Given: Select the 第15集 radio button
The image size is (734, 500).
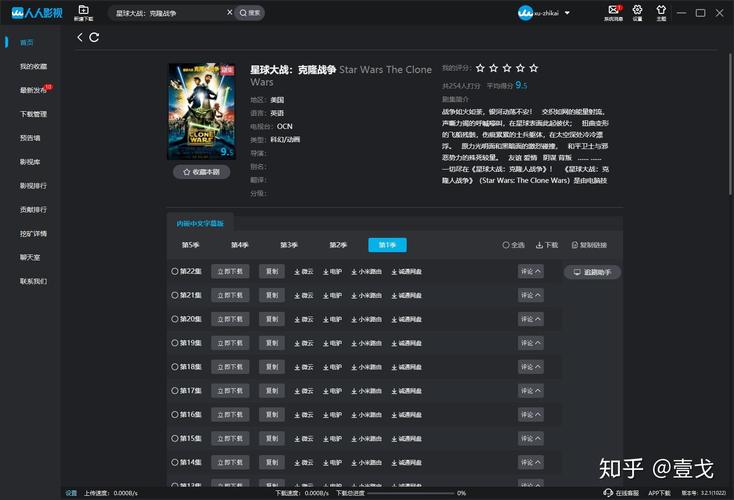Looking at the screenshot, I should [x=175, y=439].
